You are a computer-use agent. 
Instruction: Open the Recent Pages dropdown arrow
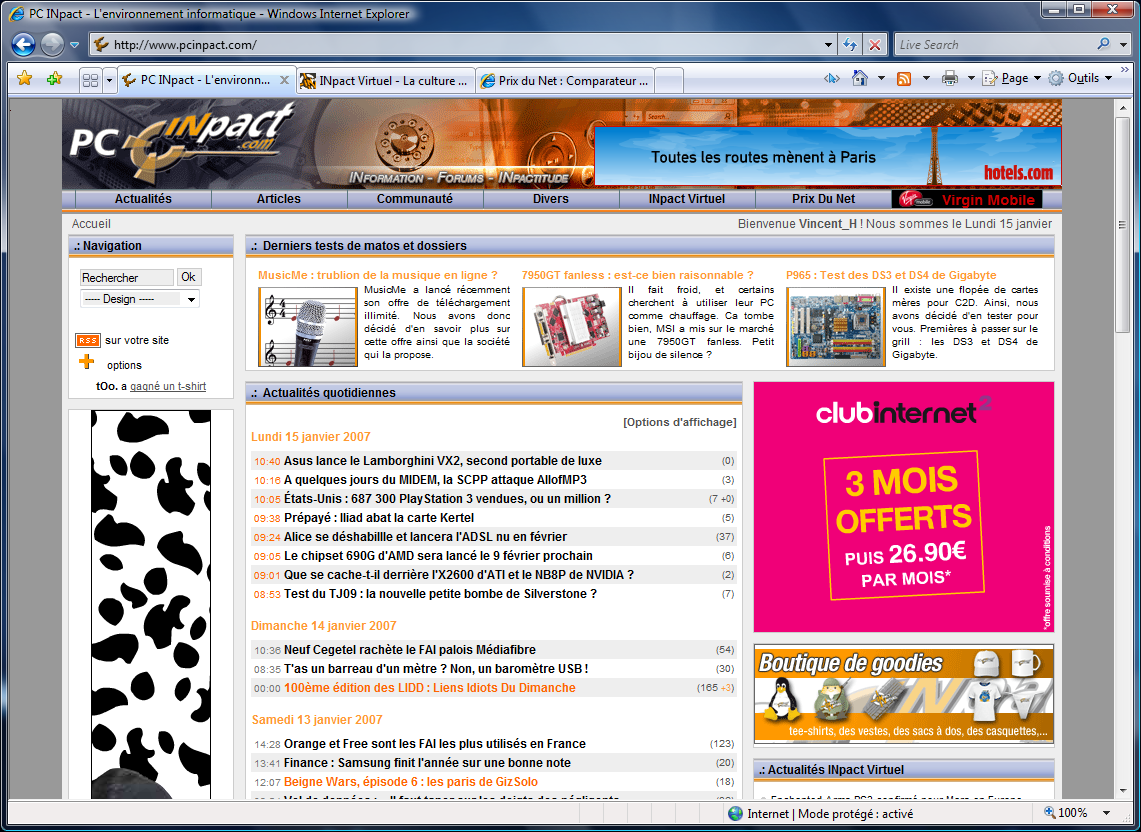(x=74, y=44)
